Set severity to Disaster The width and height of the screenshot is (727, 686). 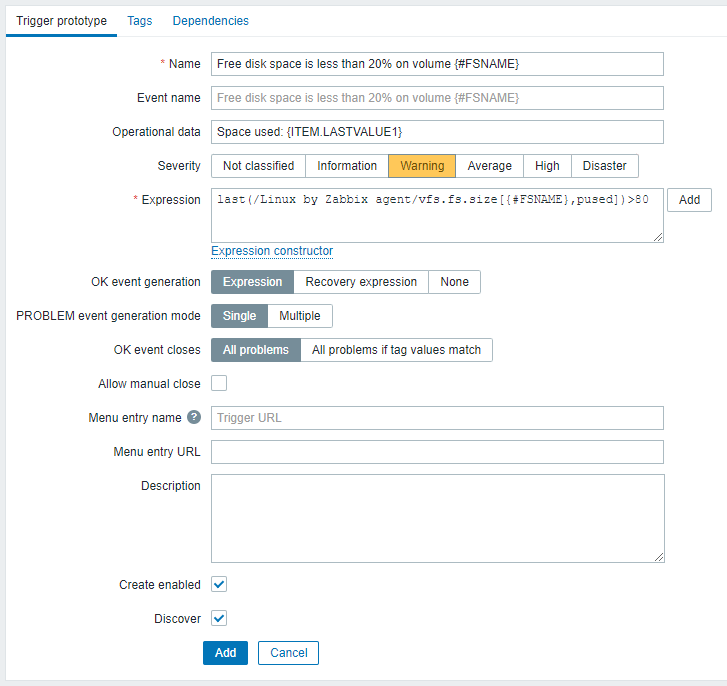605,166
